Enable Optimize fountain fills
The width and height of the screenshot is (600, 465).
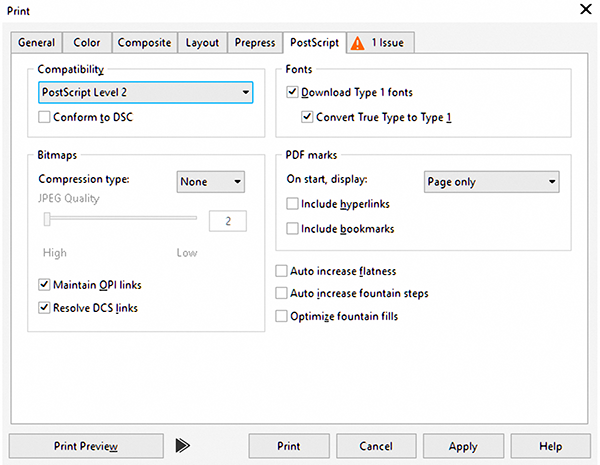tap(282, 316)
